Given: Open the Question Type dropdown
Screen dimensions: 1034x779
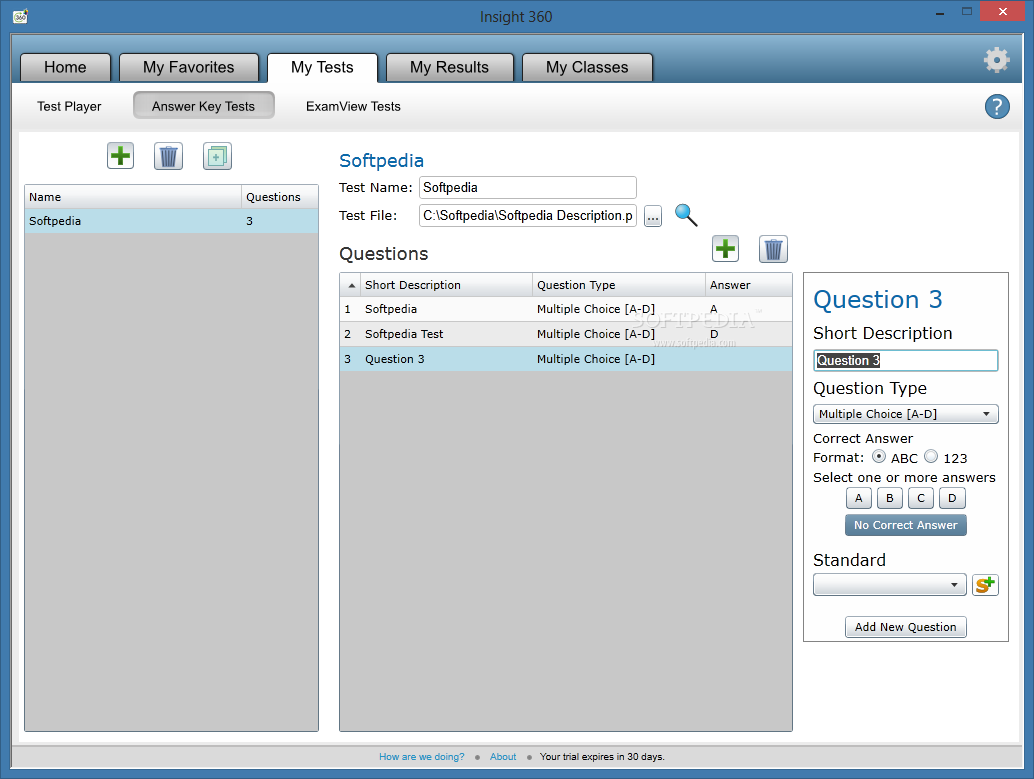Looking at the screenshot, I should click(906, 414).
